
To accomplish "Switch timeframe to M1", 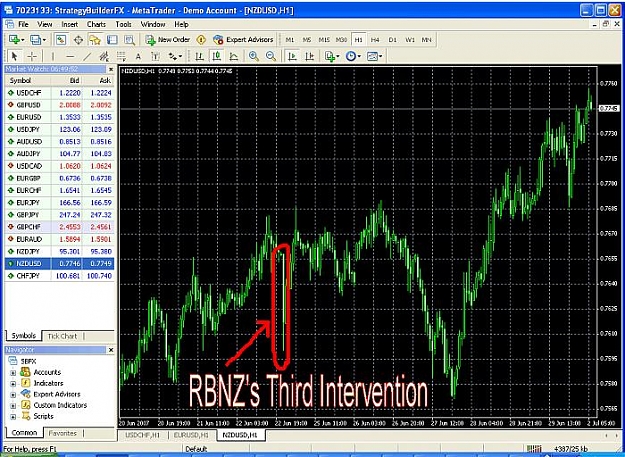I will tap(290, 40).
